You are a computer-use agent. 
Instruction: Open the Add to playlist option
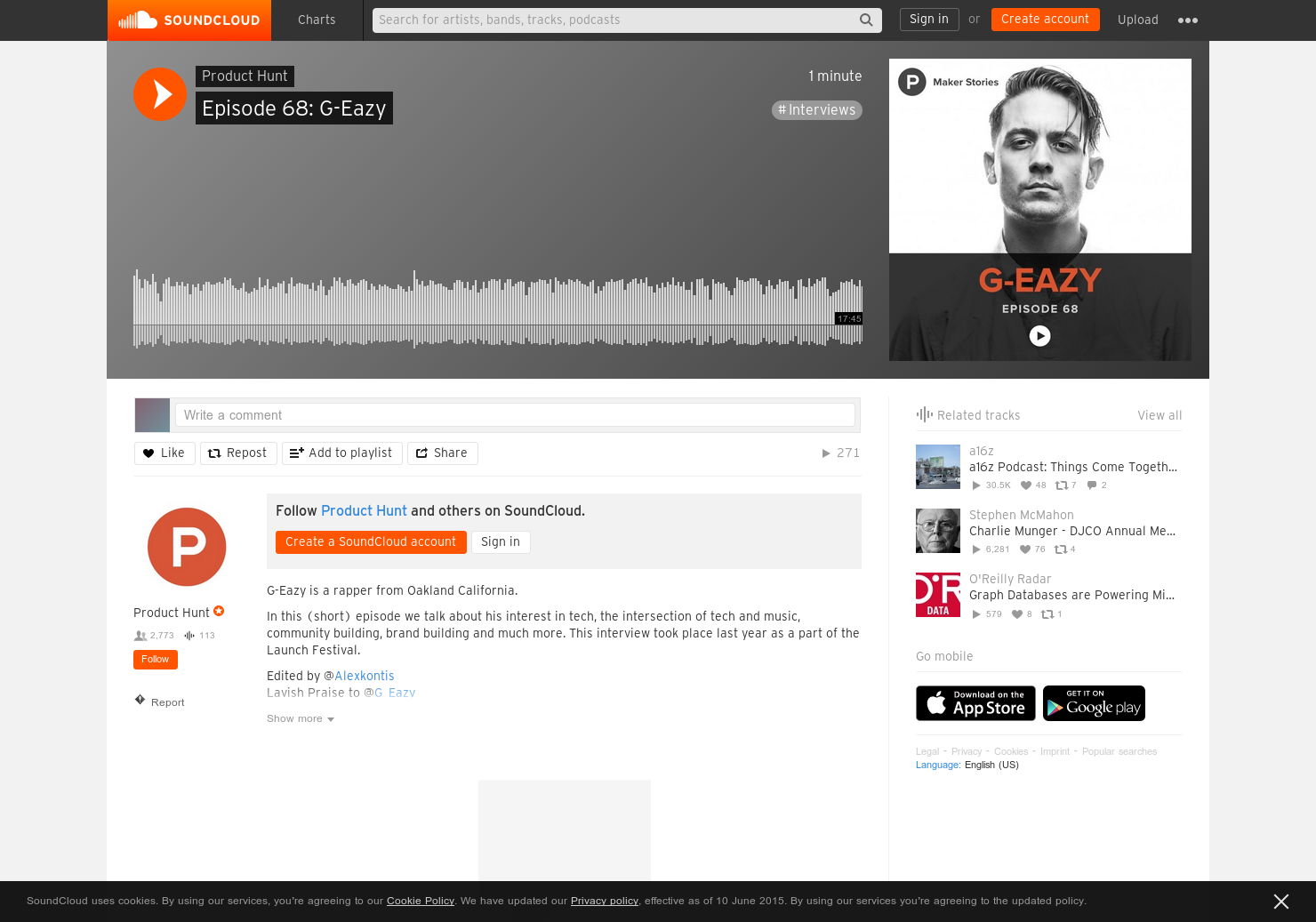tap(342, 453)
